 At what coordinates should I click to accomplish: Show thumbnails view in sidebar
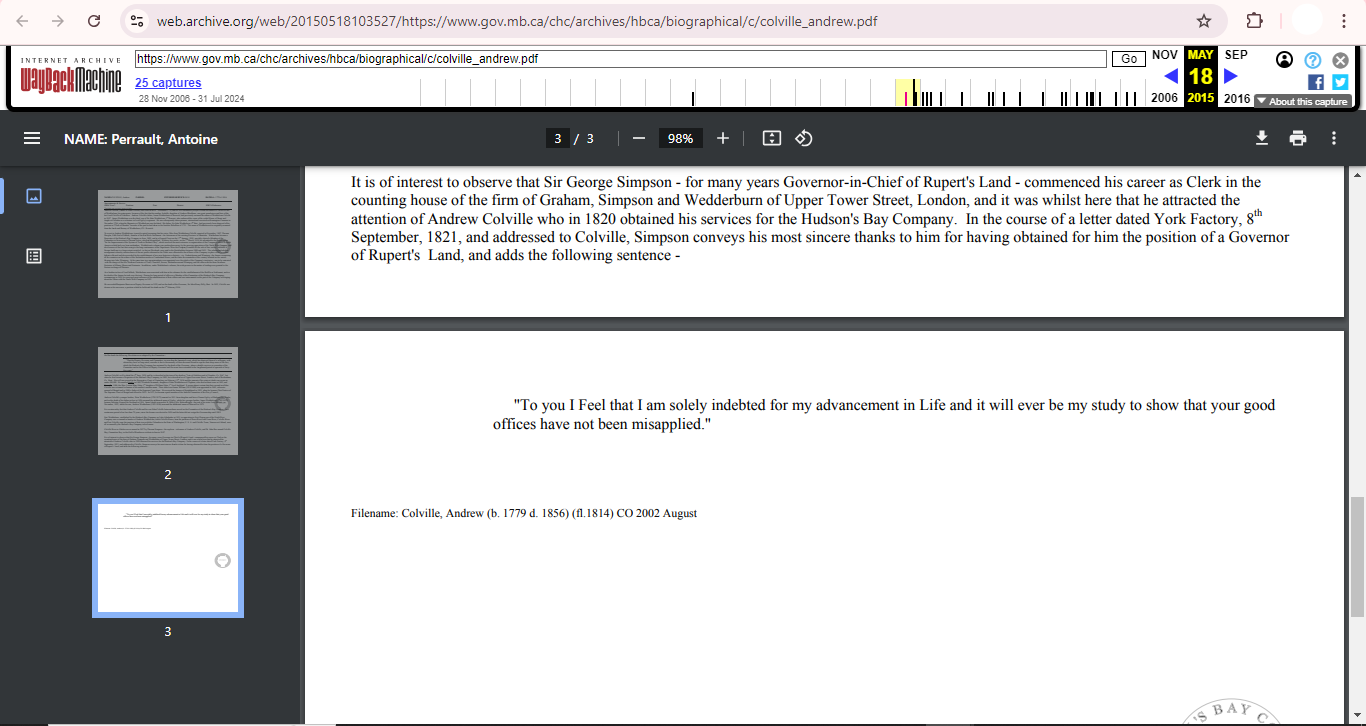click(x=33, y=196)
